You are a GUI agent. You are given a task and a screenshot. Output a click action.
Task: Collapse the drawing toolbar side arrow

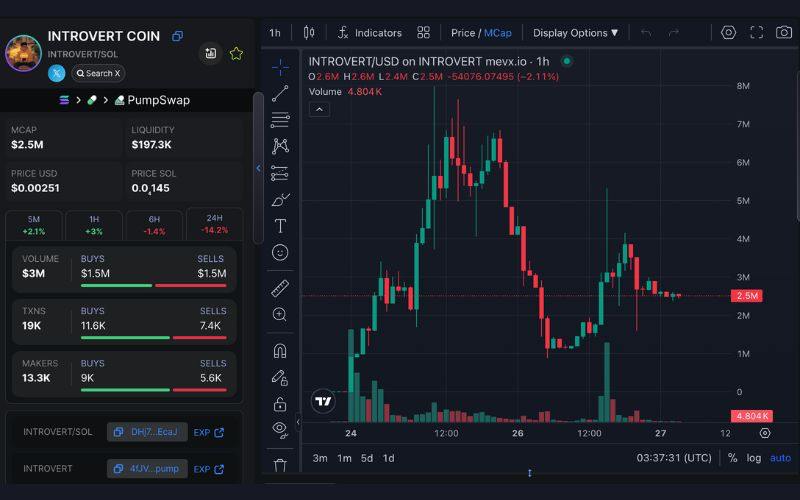tap(298, 421)
